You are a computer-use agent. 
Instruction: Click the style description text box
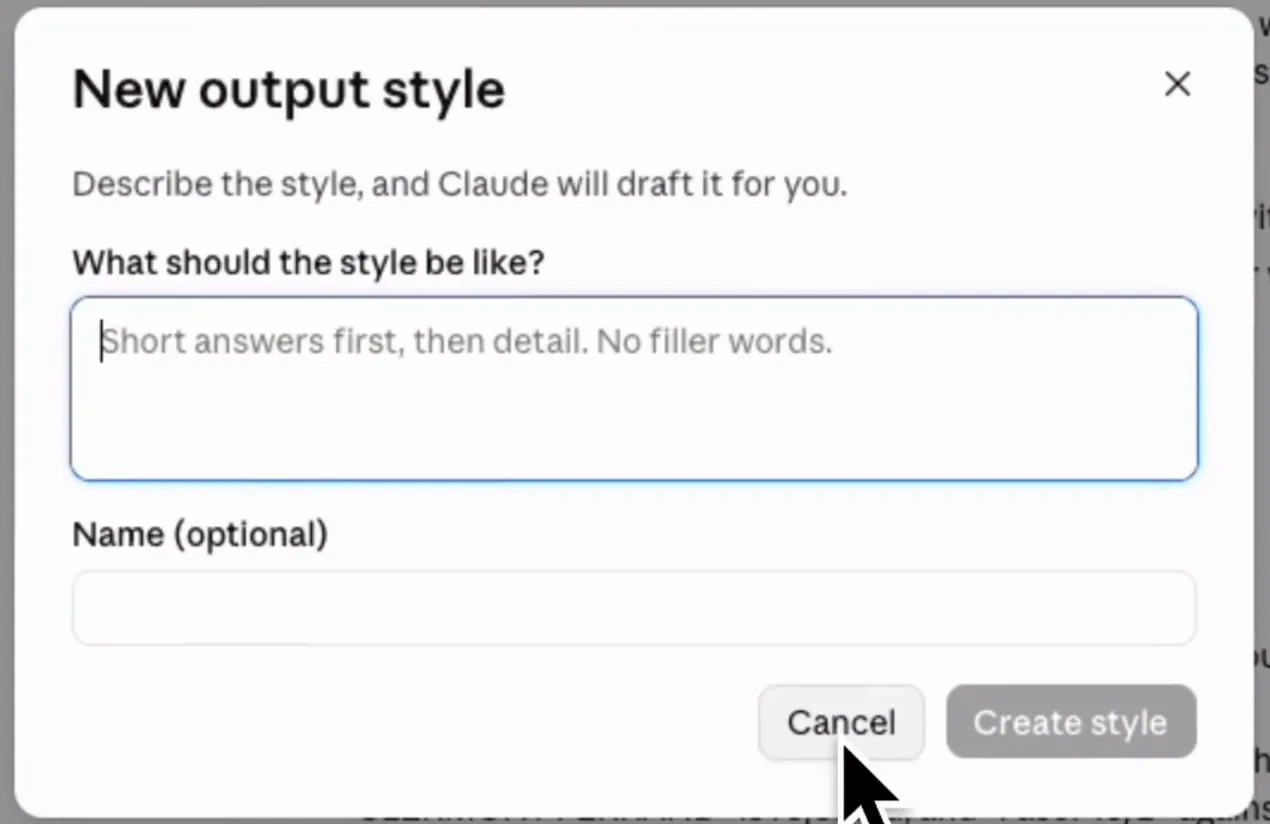click(x=634, y=388)
